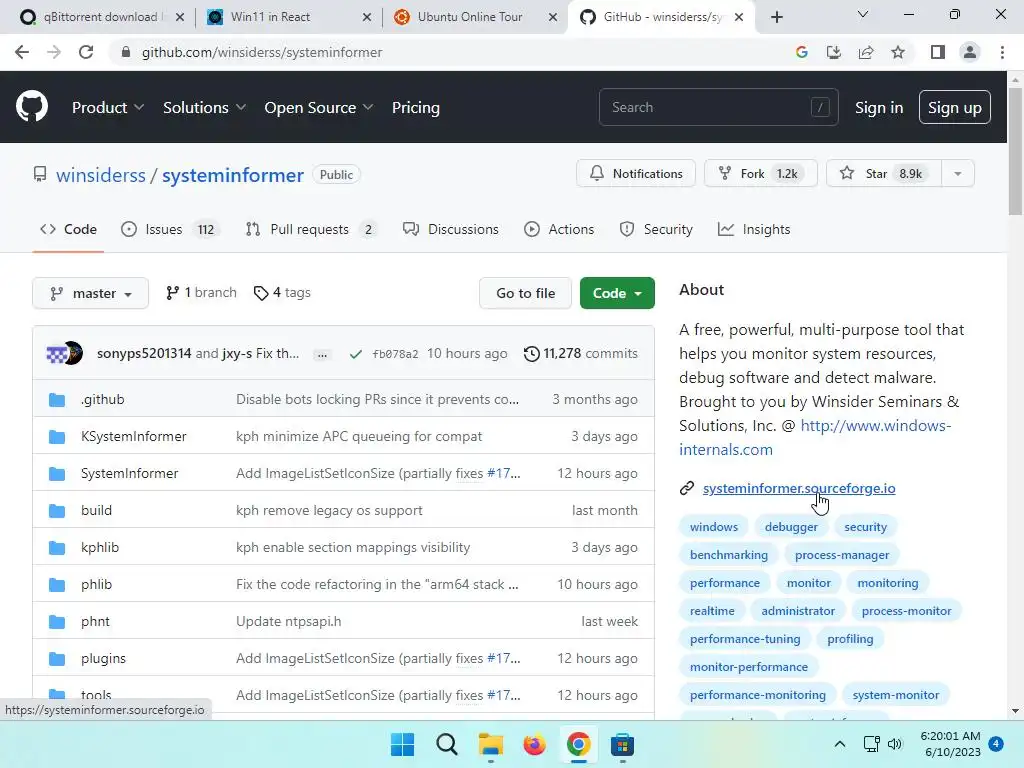1024x768 pixels.
Task: Click the Fork button
Action: [x=761, y=174]
